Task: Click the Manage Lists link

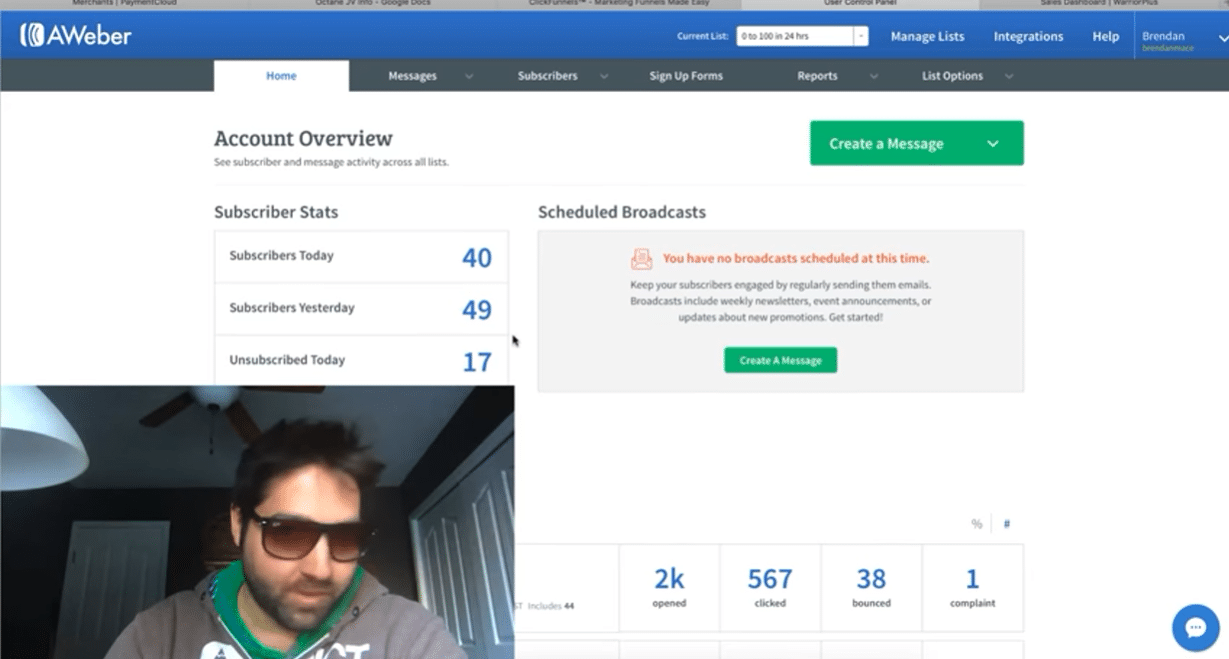Action: coord(927,36)
